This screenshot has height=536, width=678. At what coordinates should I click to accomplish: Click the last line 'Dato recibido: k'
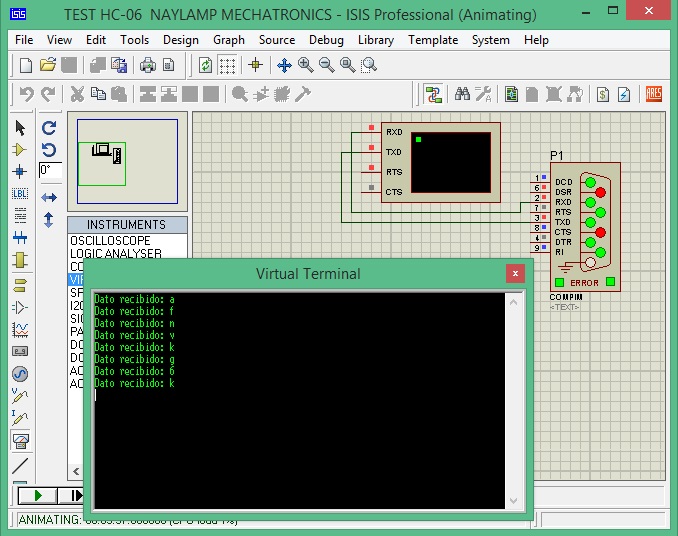tap(134, 383)
